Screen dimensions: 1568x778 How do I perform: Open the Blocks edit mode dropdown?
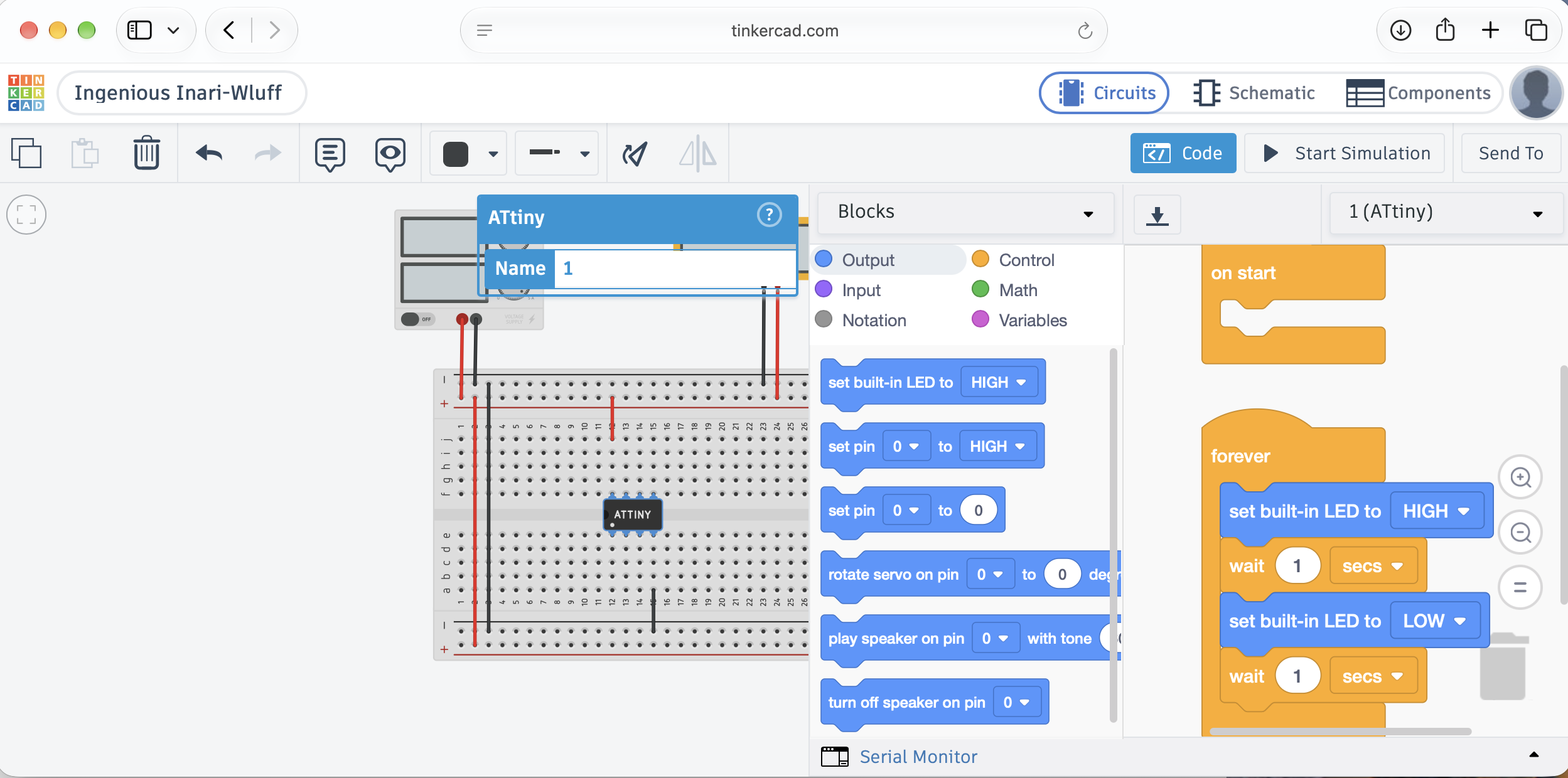click(965, 213)
